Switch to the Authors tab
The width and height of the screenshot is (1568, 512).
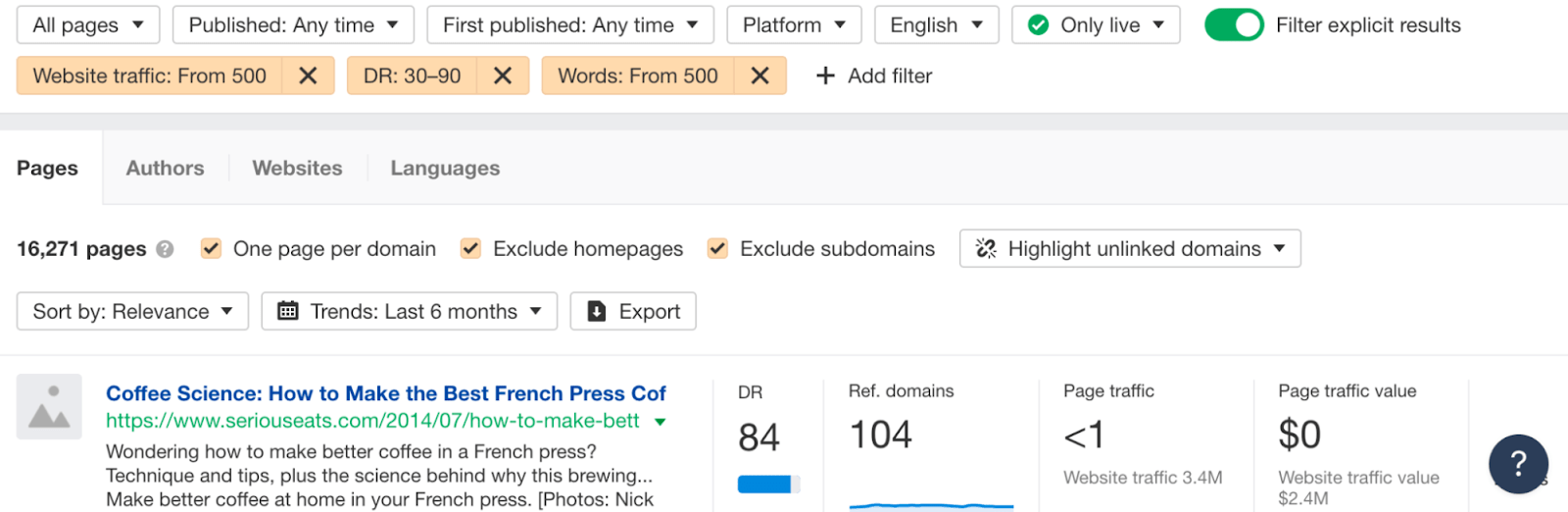click(165, 168)
